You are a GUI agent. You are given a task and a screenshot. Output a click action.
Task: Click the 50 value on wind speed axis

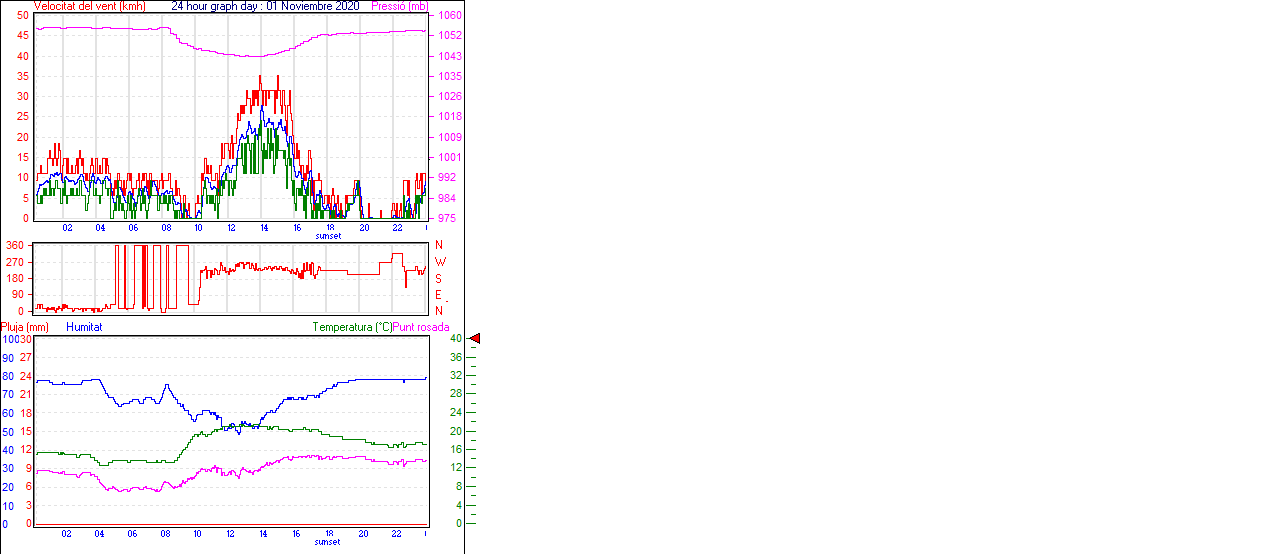point(22,16)
